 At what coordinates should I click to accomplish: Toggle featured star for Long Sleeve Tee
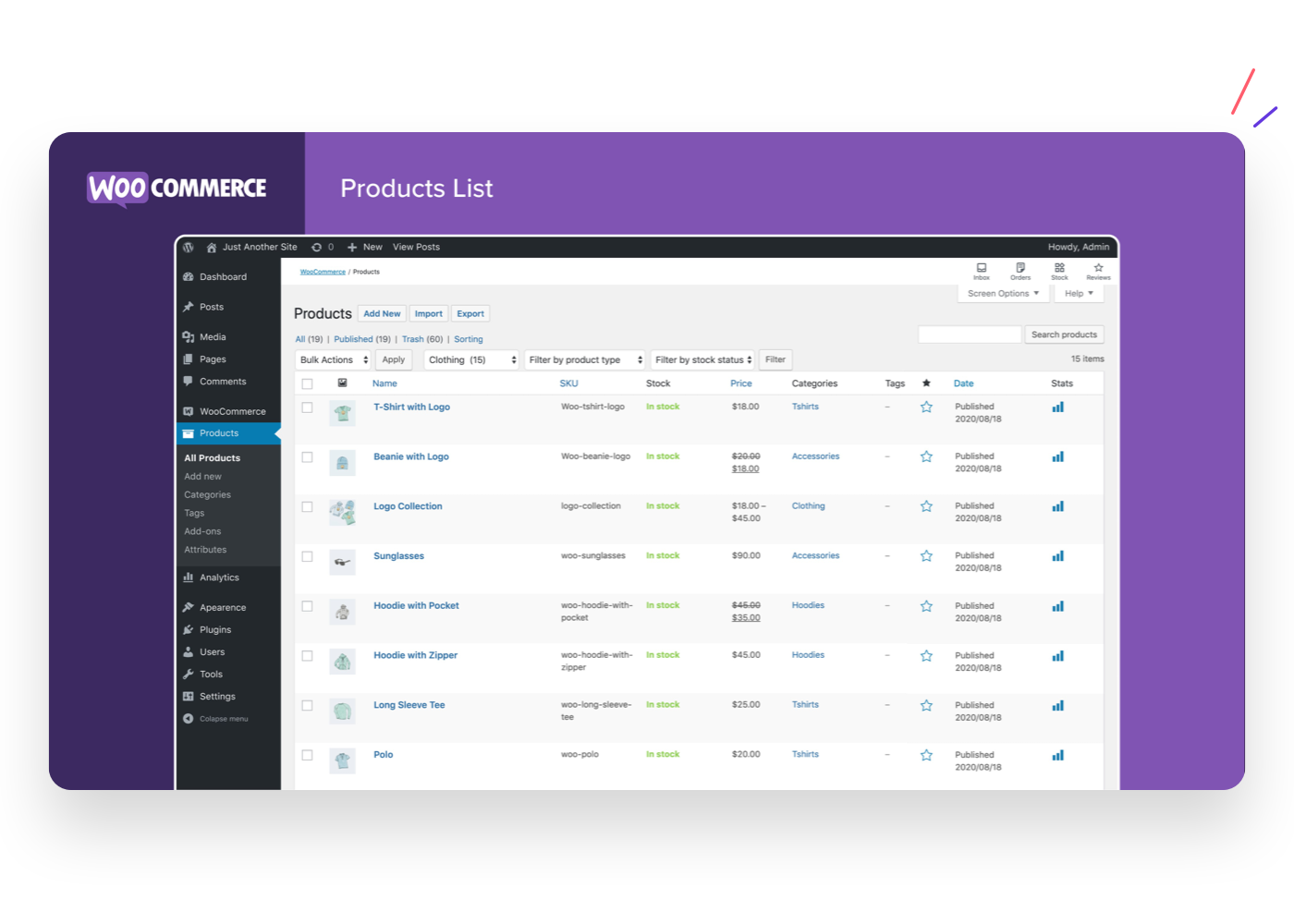point(926,707)
